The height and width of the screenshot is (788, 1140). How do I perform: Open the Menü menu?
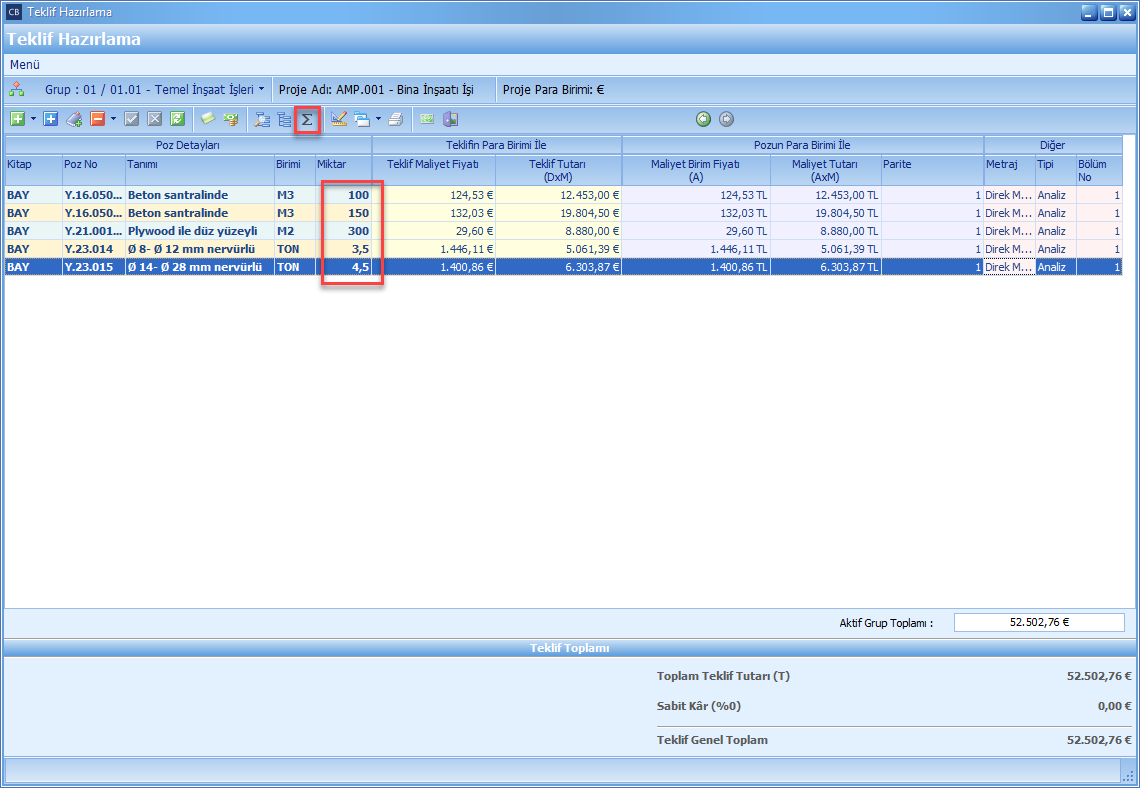coord(25,64)
